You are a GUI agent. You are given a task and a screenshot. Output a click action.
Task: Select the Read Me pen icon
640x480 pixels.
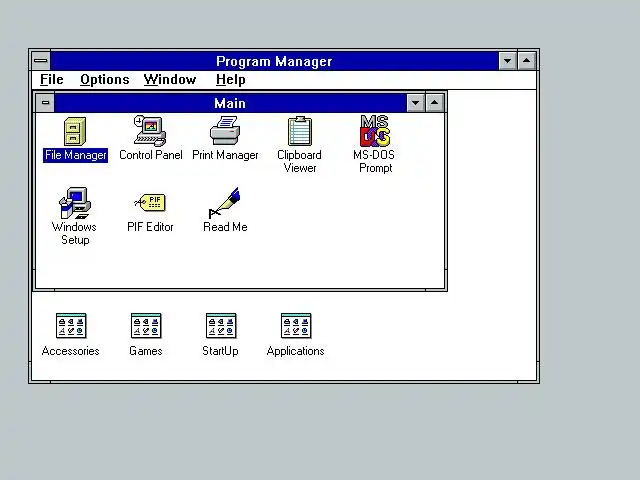[224, 203]
